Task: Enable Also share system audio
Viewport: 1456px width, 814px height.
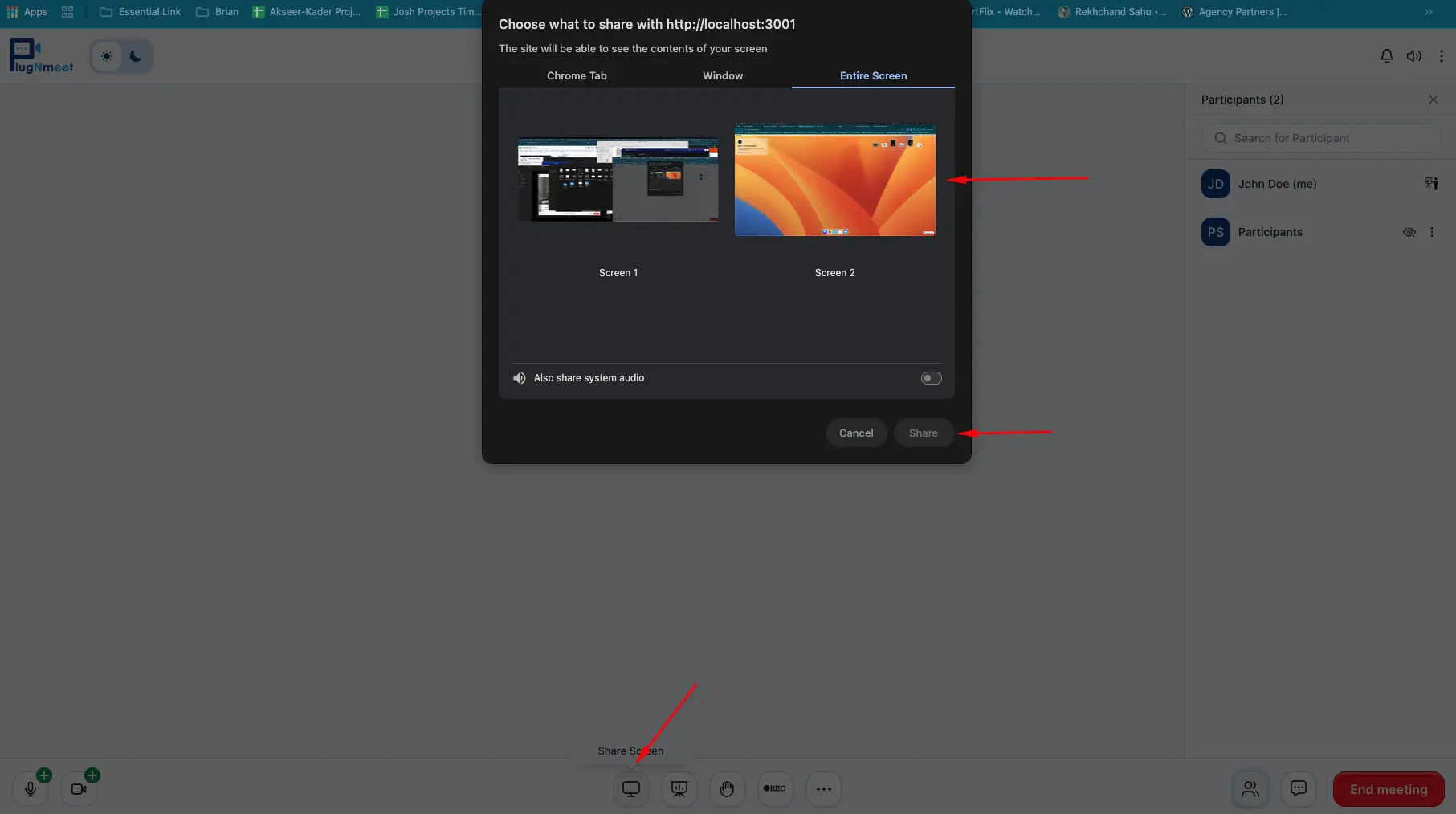Action: coord(931,377)
